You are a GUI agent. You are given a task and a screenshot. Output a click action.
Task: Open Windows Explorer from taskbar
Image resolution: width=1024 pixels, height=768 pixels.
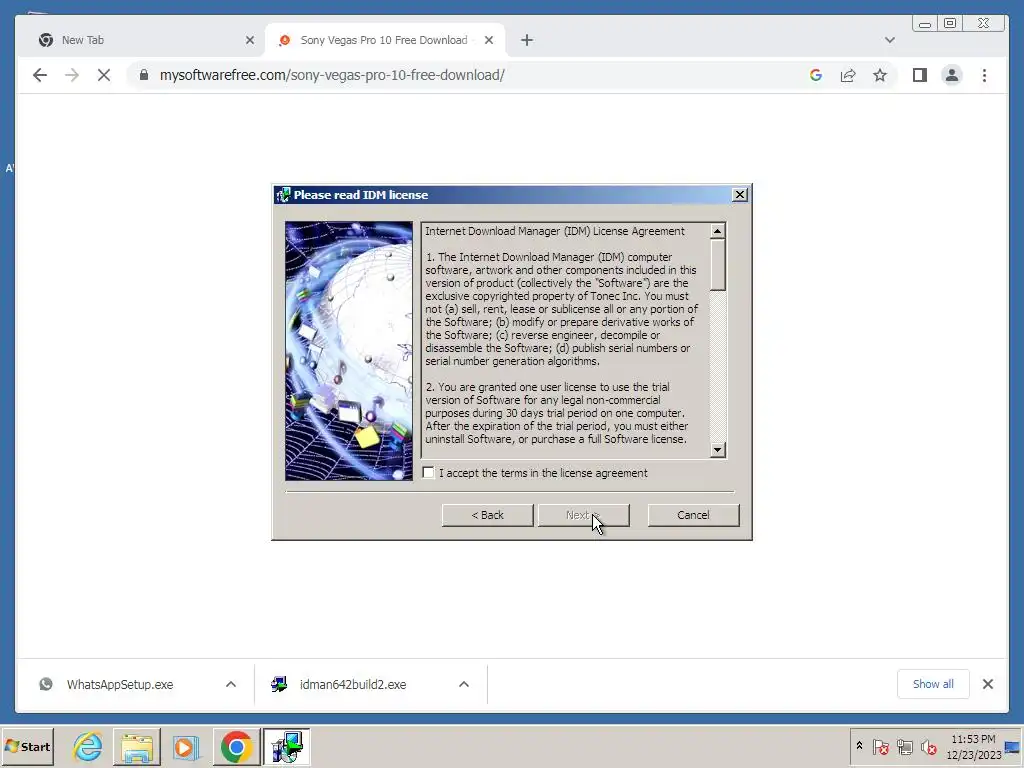[136, 746]
